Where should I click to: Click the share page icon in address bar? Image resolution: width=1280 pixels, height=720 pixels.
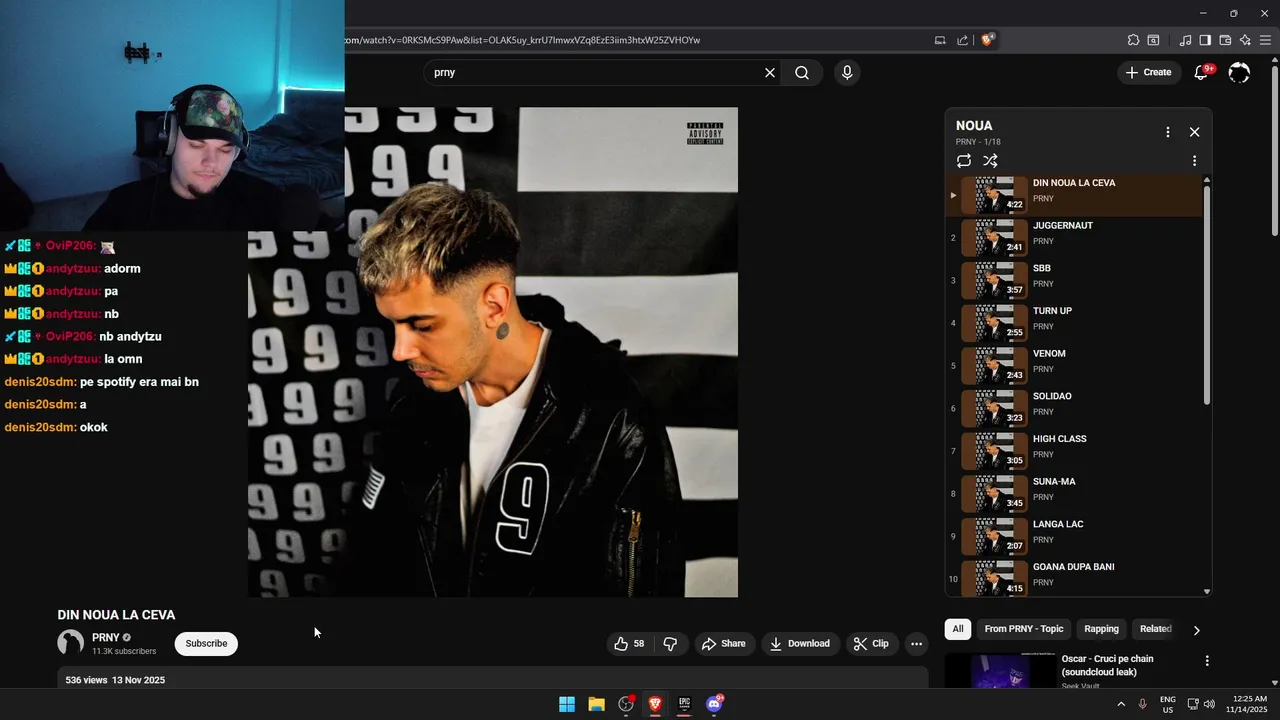coord(962,40)
